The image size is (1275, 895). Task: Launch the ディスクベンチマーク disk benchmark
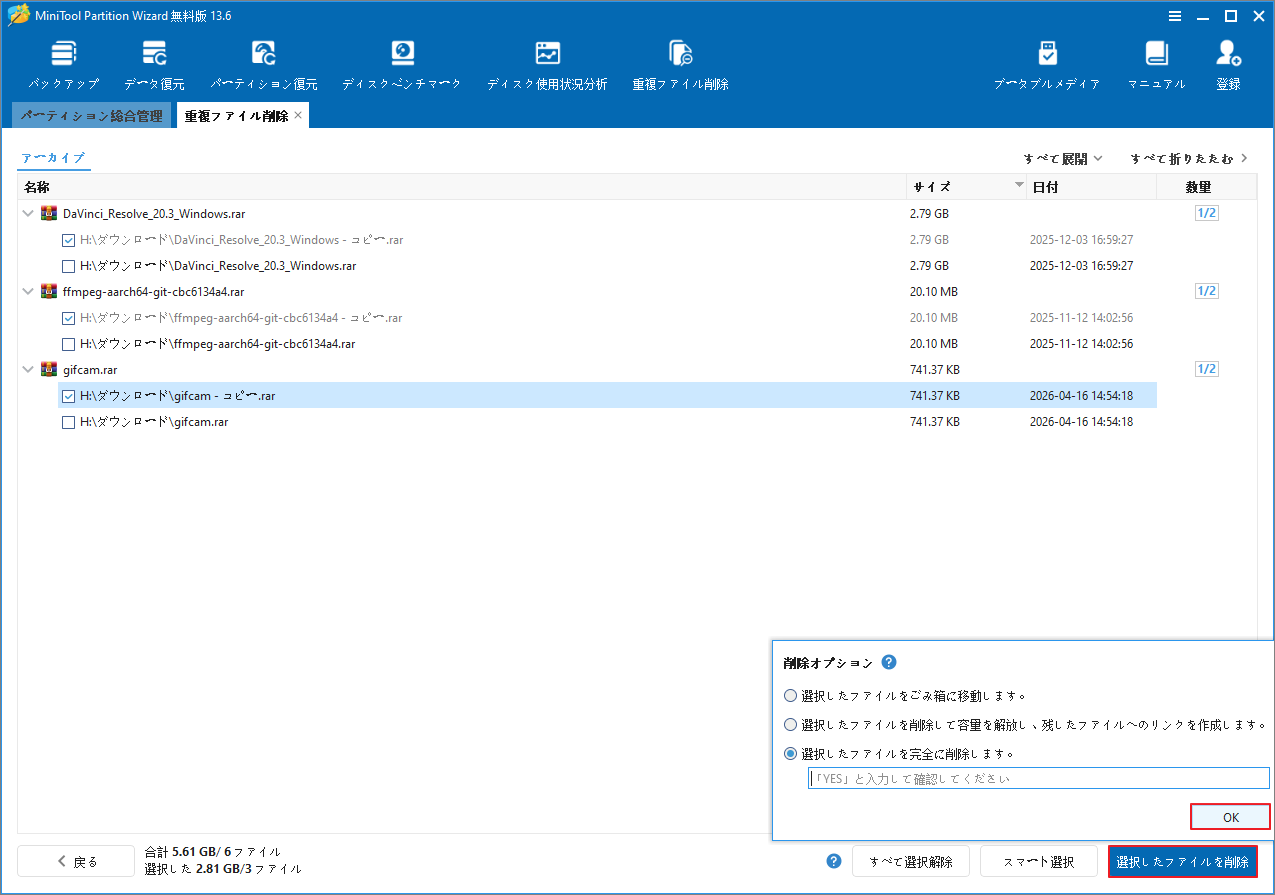402,66
